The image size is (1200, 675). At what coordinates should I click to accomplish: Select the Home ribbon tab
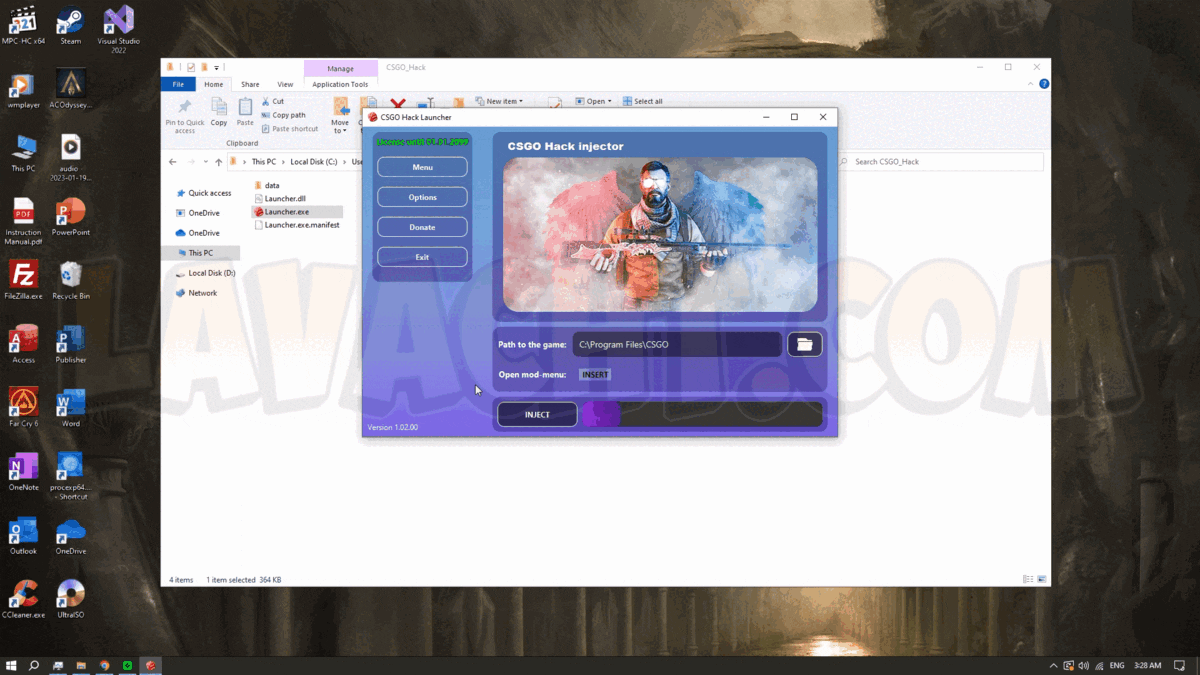pyautogui.click(x=214, y=84)
